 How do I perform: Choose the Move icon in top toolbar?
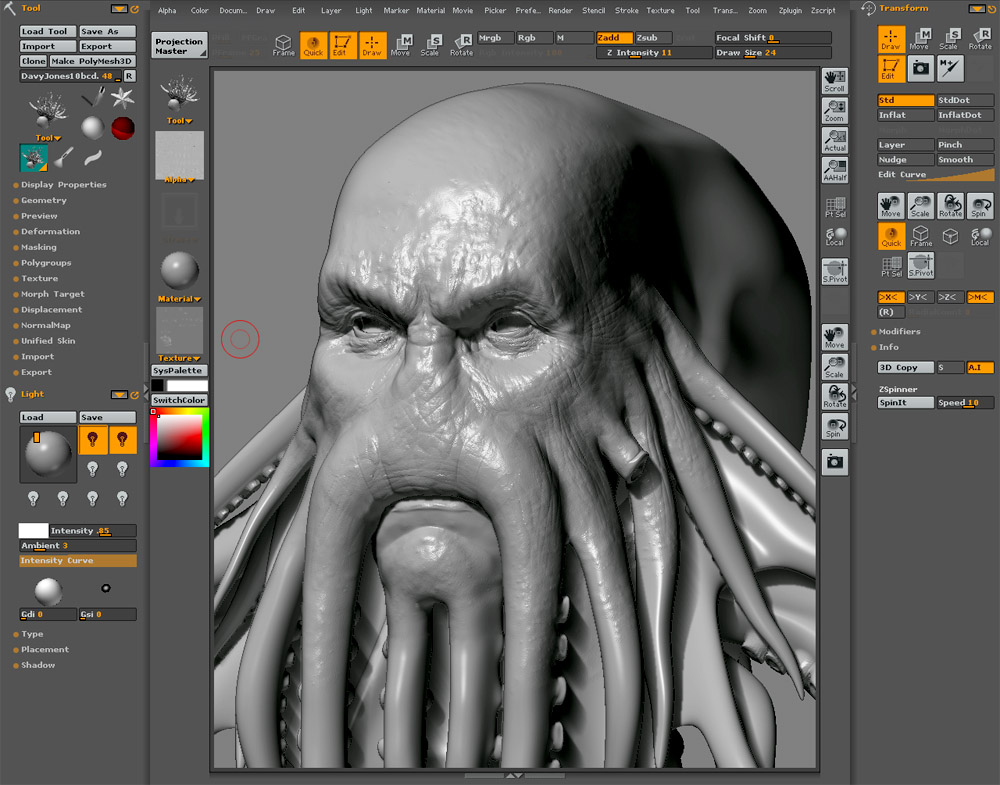(x=401, y=45)
